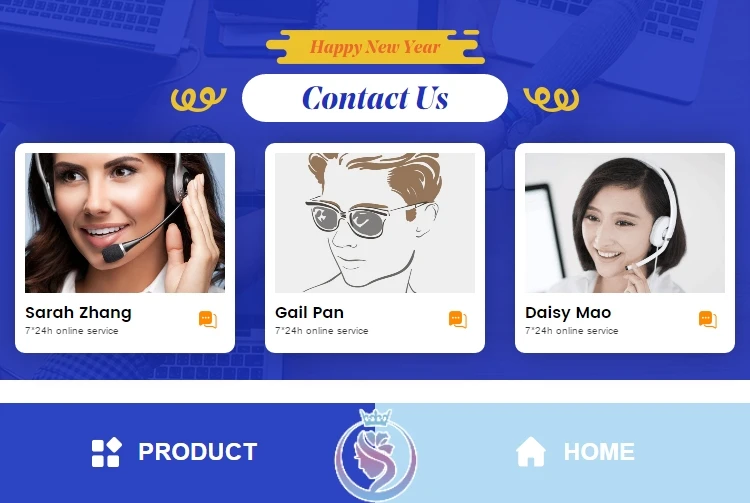Click the PRODUCT grid icon

(106, 452)
